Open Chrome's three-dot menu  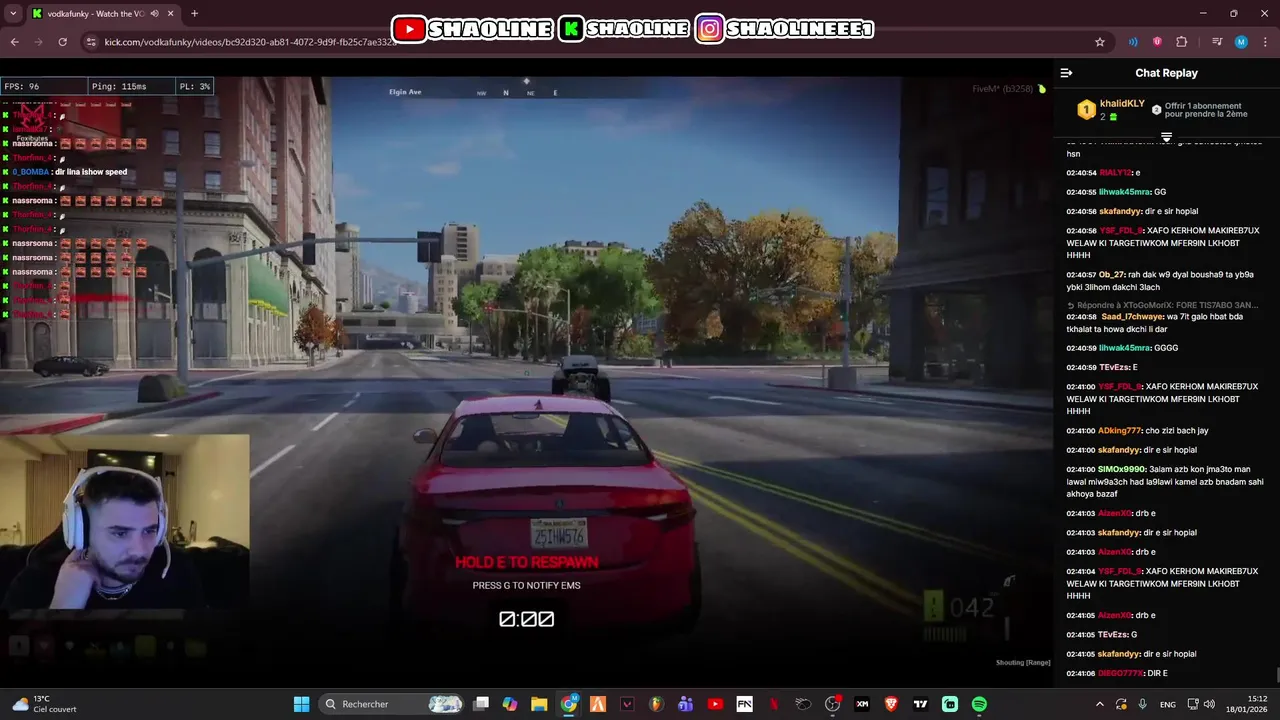[1265, 42]
